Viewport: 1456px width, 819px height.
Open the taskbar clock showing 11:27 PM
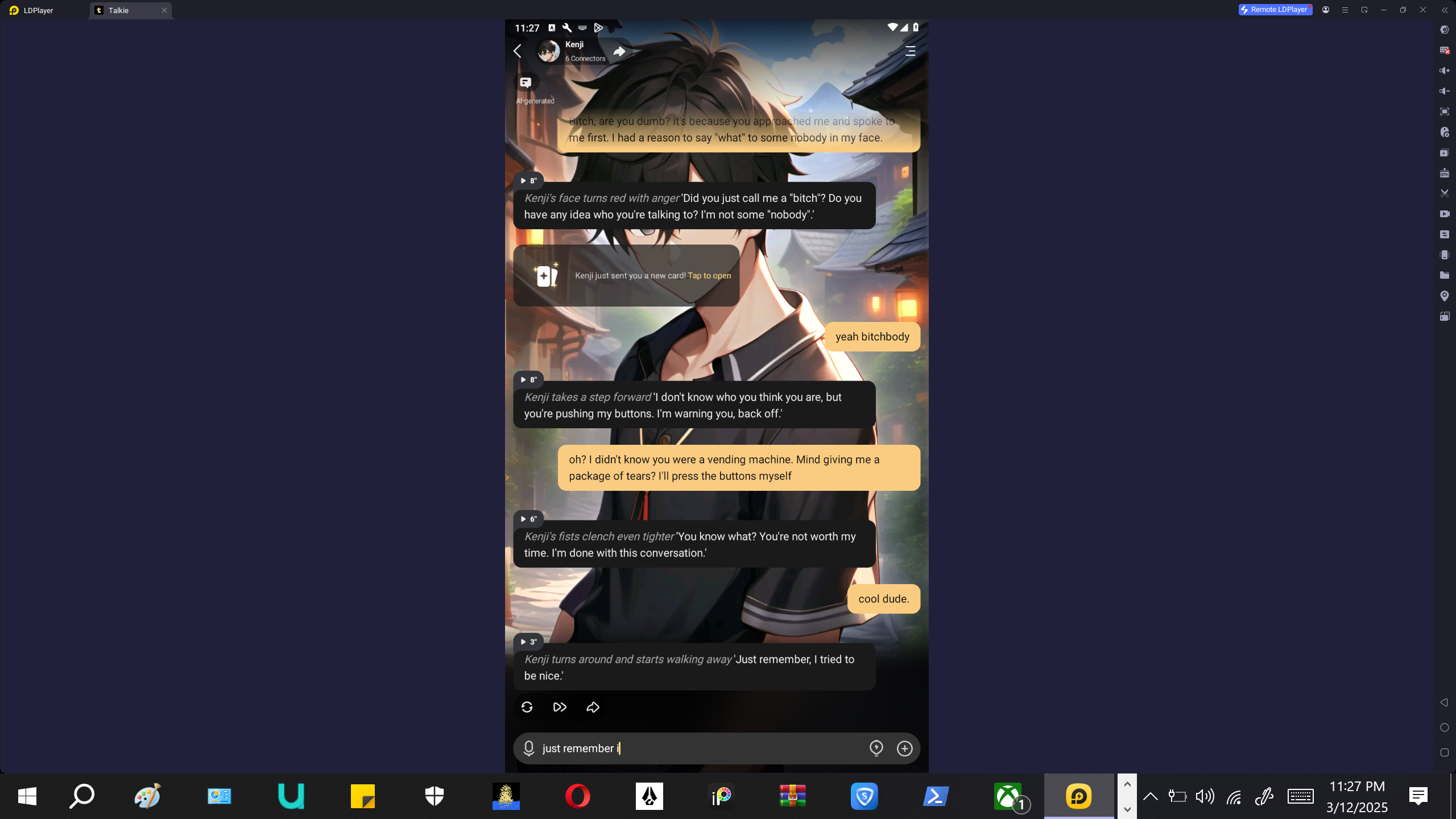[x=1357, y=796]
